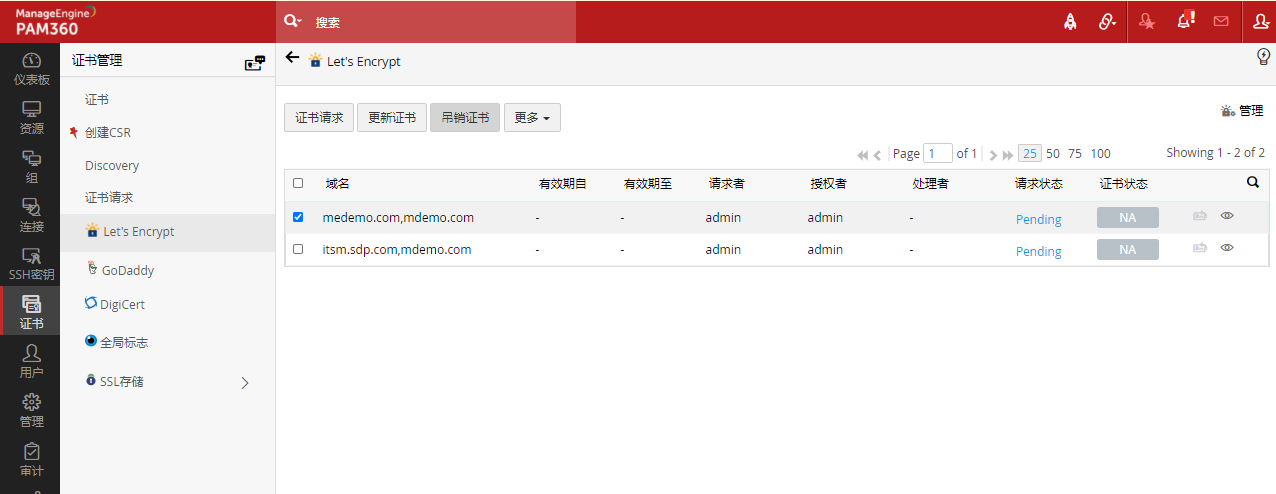View details eye icon for itsm.sdp.com row
Viewport: 1276px width, 494px height.
pyautogui.click(x=1227, y=248)
